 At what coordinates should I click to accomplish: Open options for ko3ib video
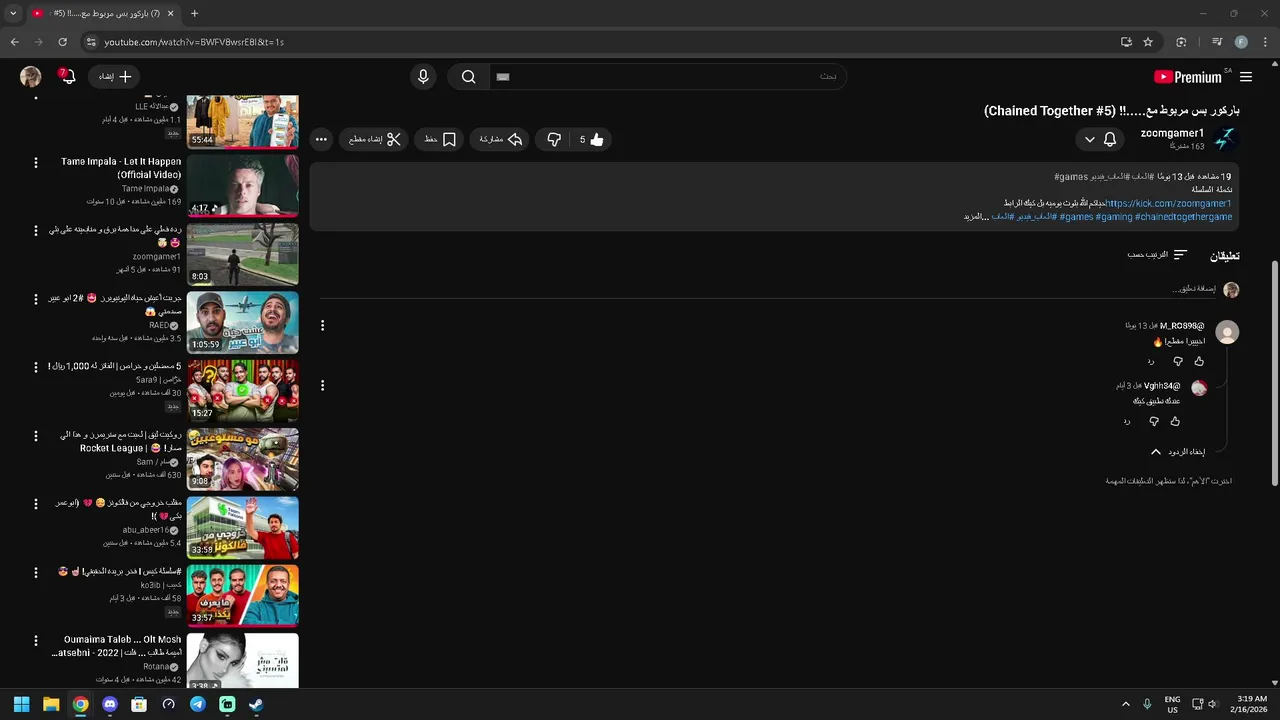[36, 572]
